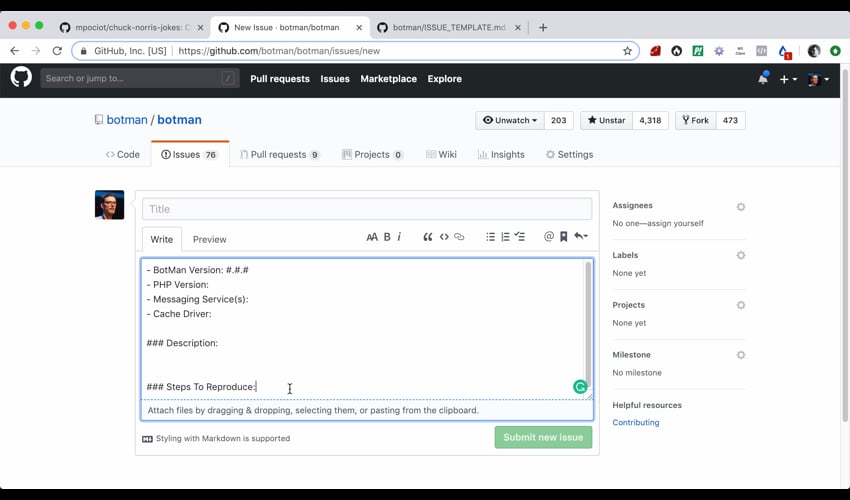The width and height of the screenshot is (850, 500).
Task: Click the text size heading icon
Action: [x=372, y=237]
